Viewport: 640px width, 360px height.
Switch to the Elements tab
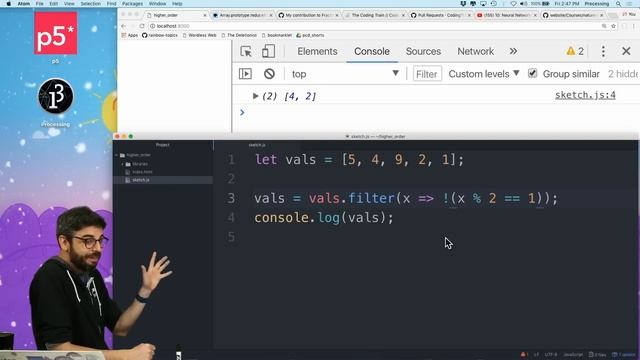coord(317,51)
